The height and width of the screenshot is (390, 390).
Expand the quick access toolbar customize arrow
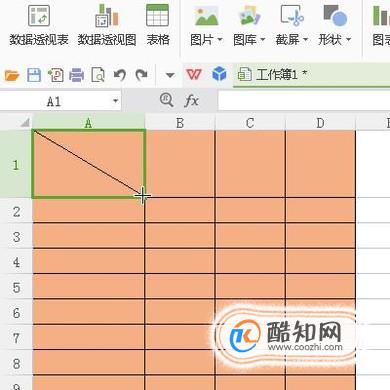tap(170, 75)
